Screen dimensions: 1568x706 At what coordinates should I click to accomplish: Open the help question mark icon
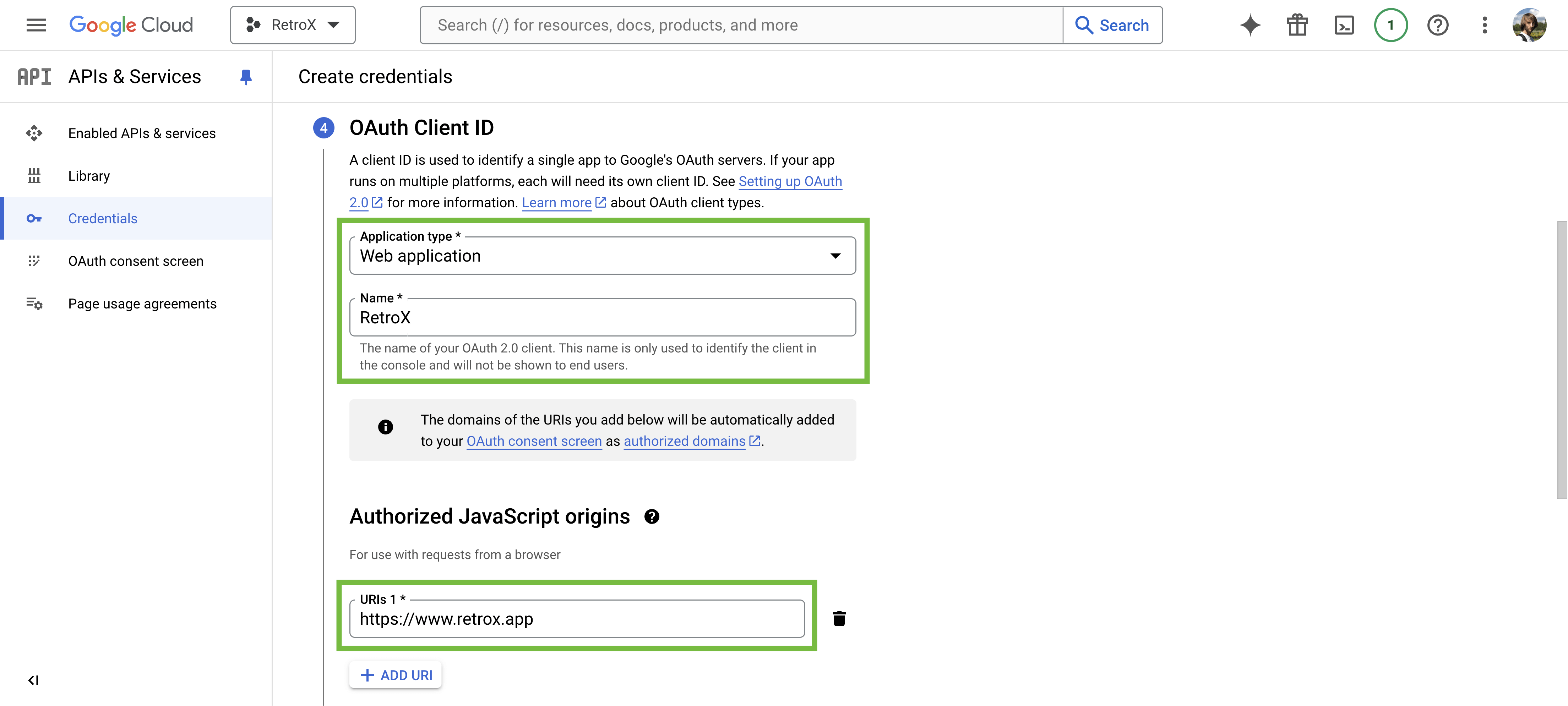(x=1438, y=25)
